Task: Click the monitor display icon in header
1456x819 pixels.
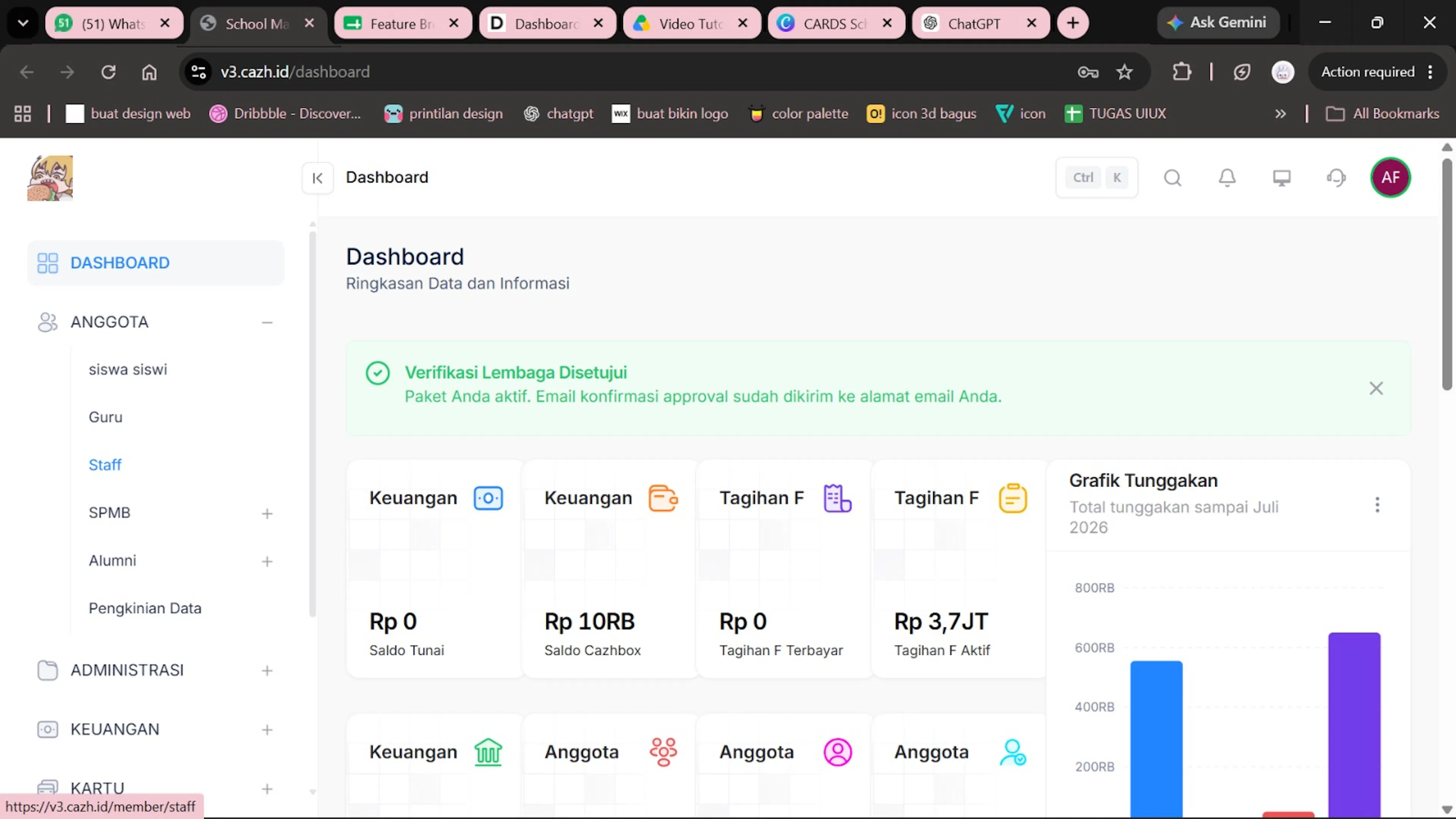Action: [x=1281, y=178]
